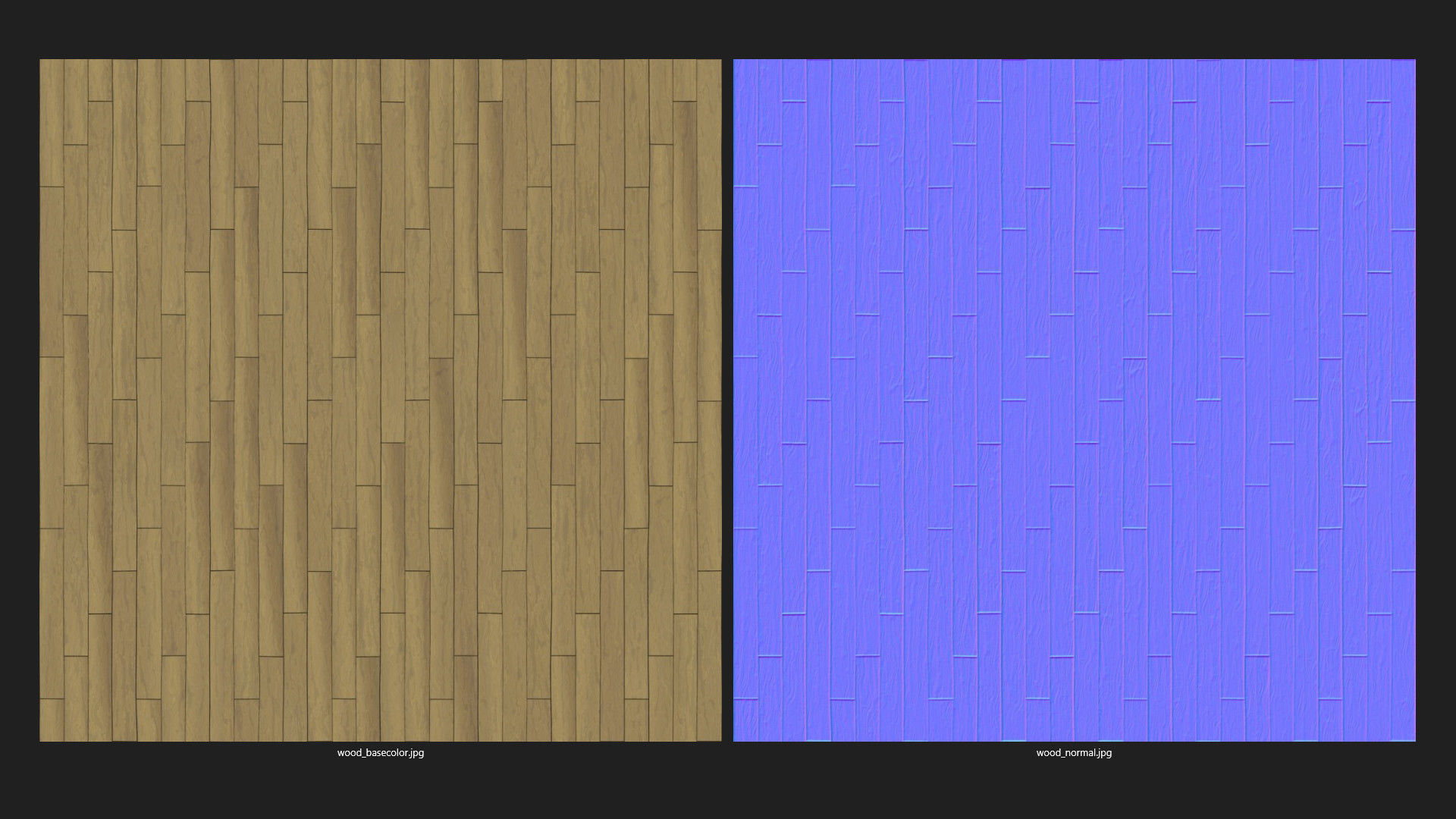Screen dimensions: 1456x819
Task: Click dark margin right of normal map
Action: 1436,400
